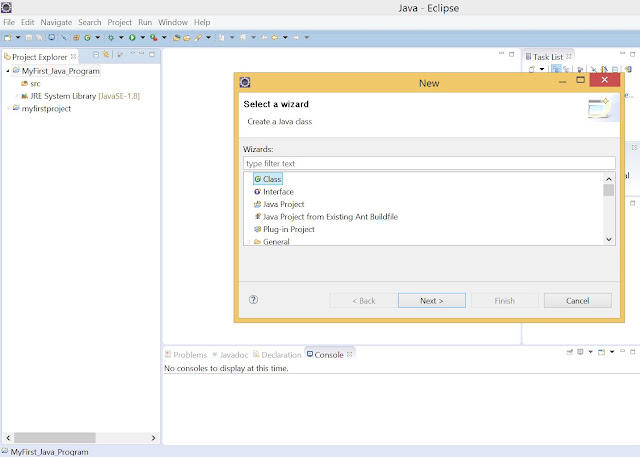This screenshot has height=457, width=640.
Task: Close the Project Explorer tab
Action: pos(73,56)
